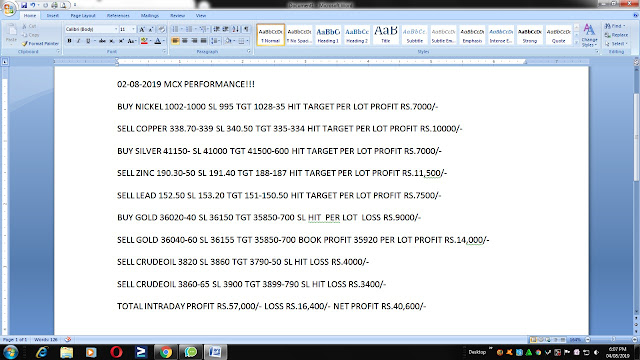The image size is (640, 360).
Task: Increase paragraph indent
Action: click(x=225, y=29)
